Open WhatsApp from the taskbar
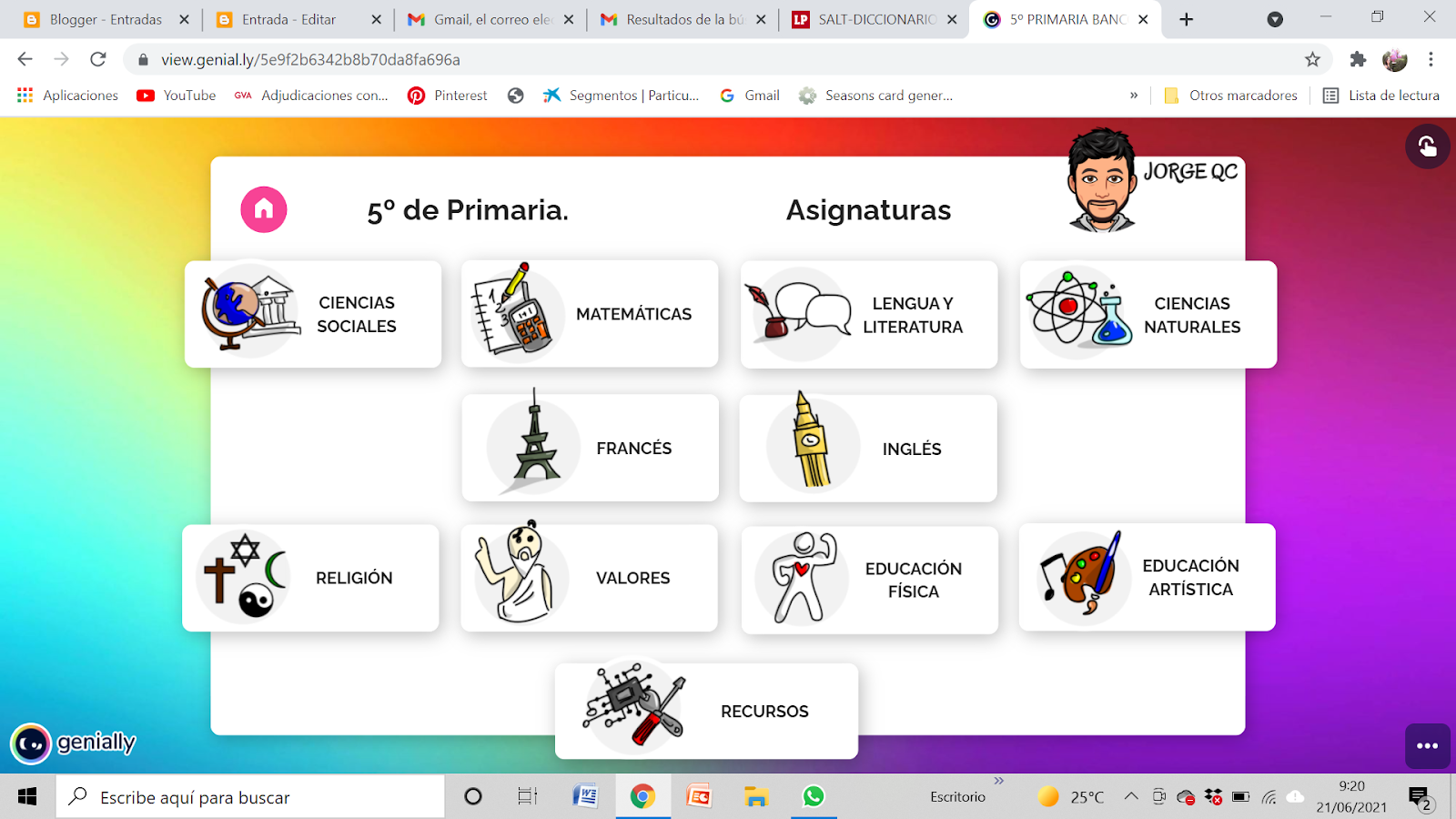Viewport: 1456px width, 819px height. [x=813, y=797]
